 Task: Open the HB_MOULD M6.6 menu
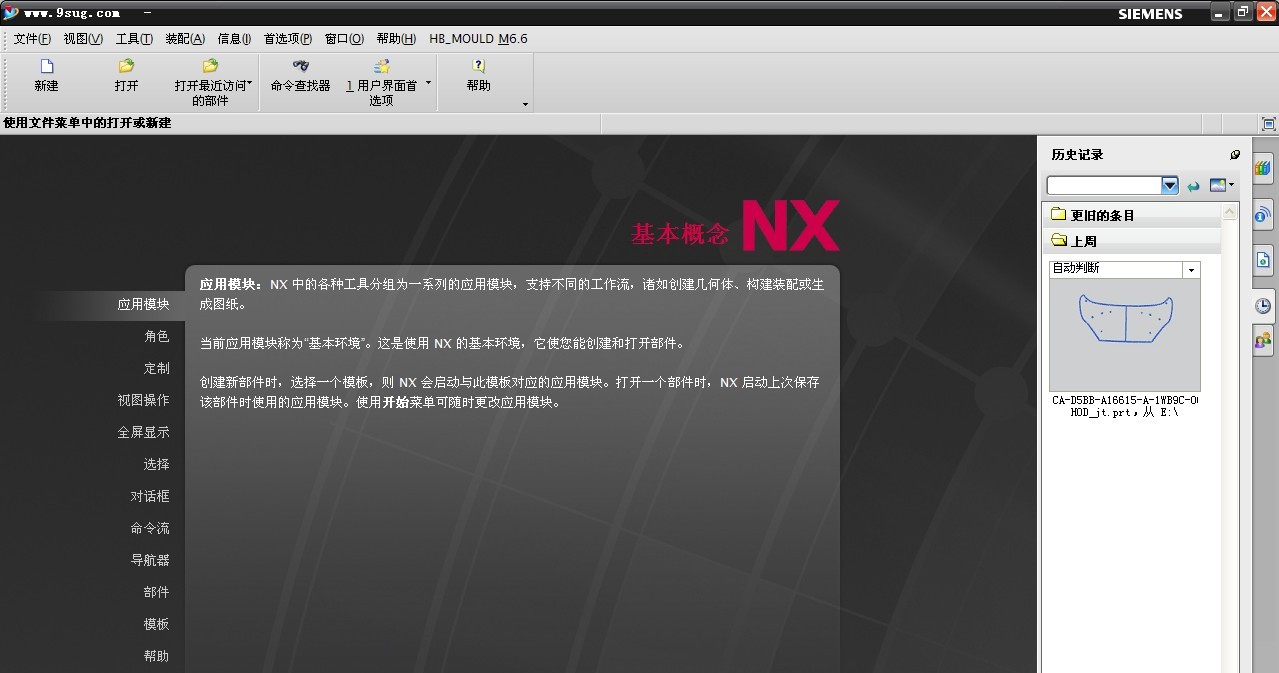click(478, 39)
